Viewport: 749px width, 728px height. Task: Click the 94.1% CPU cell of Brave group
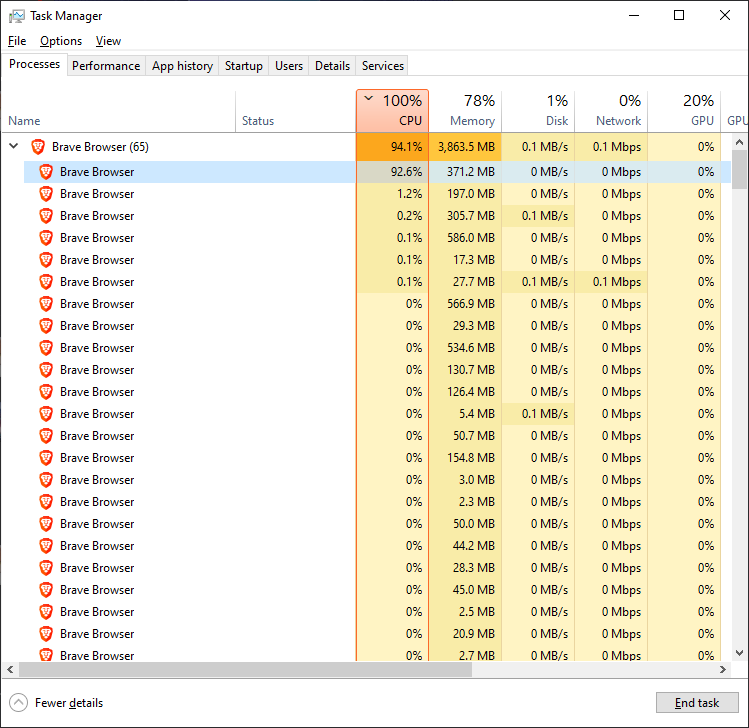pyautogui.click(x=393, y=147)
